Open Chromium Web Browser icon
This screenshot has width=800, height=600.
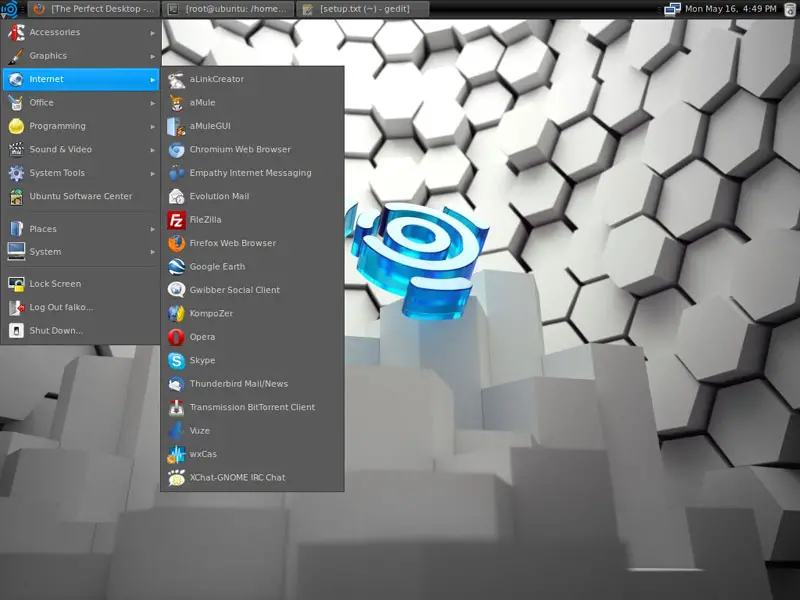click(x=177, y=149)
